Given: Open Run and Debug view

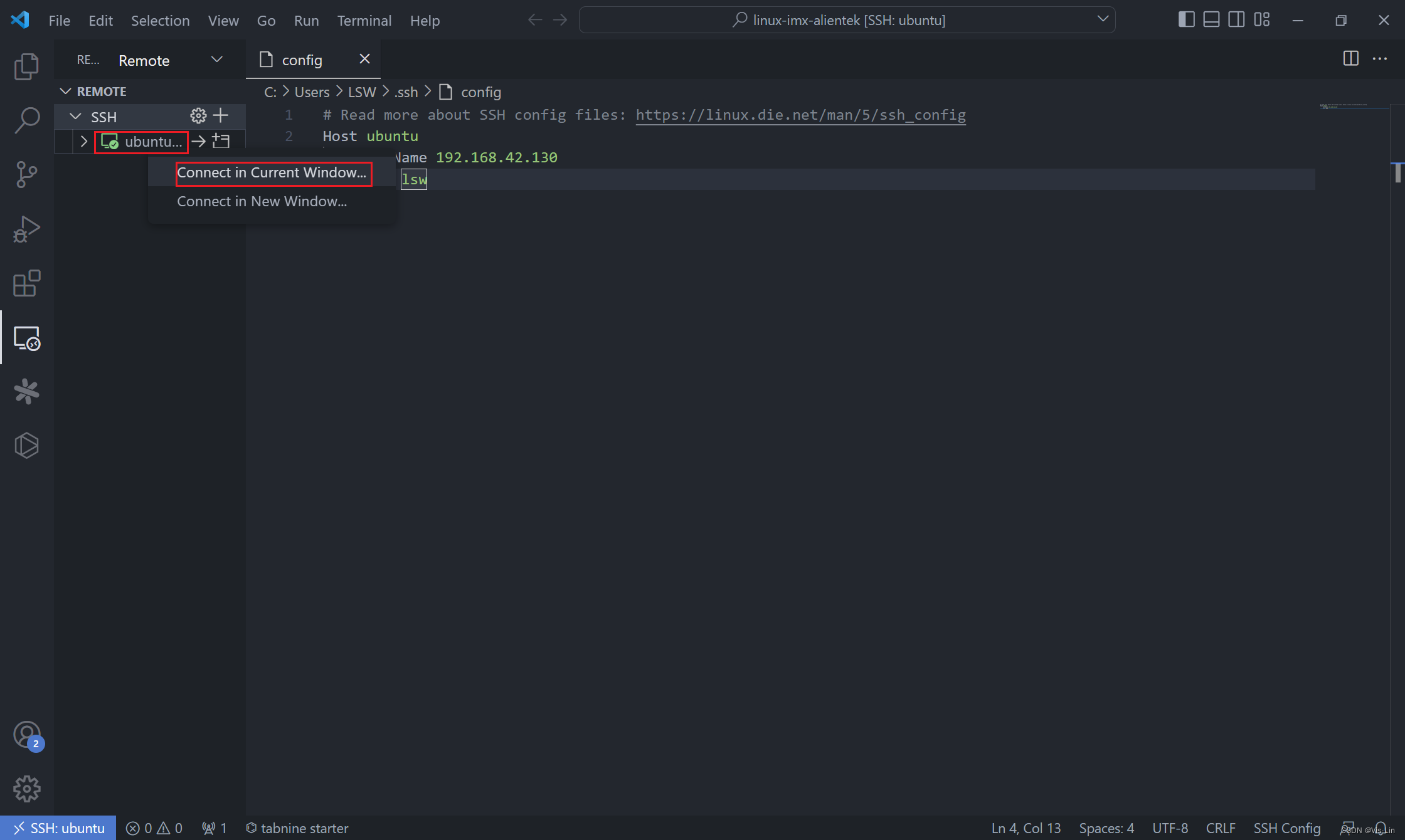Looking at the screenshot, I should (x=26, y=229).
